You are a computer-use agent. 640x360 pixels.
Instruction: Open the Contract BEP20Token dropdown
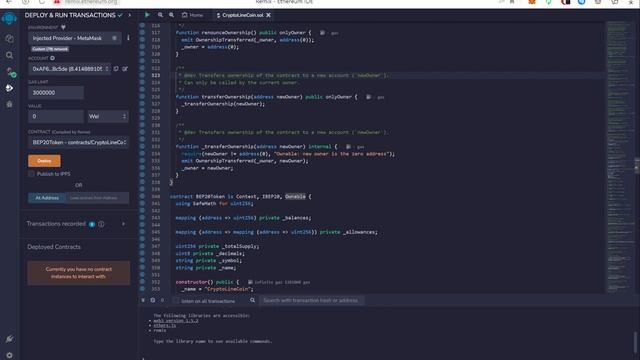click(78, 142)
